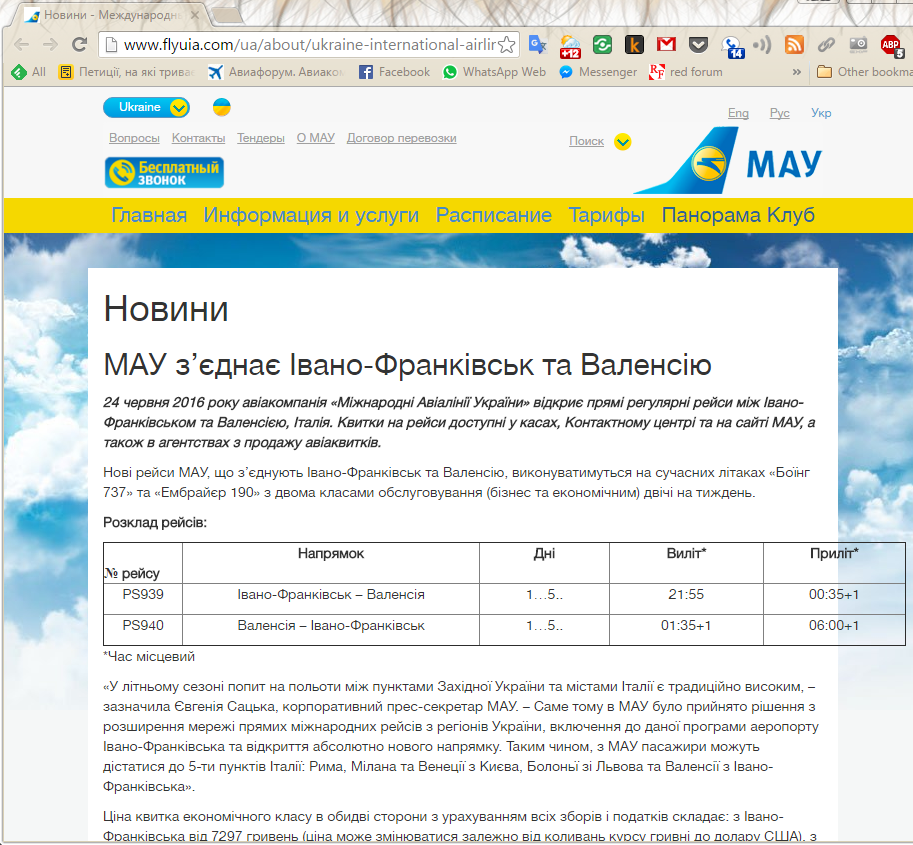Select the Панорама Клуб menu item
This screenshot has width=913, height=845.
click(x=738, y=215)
